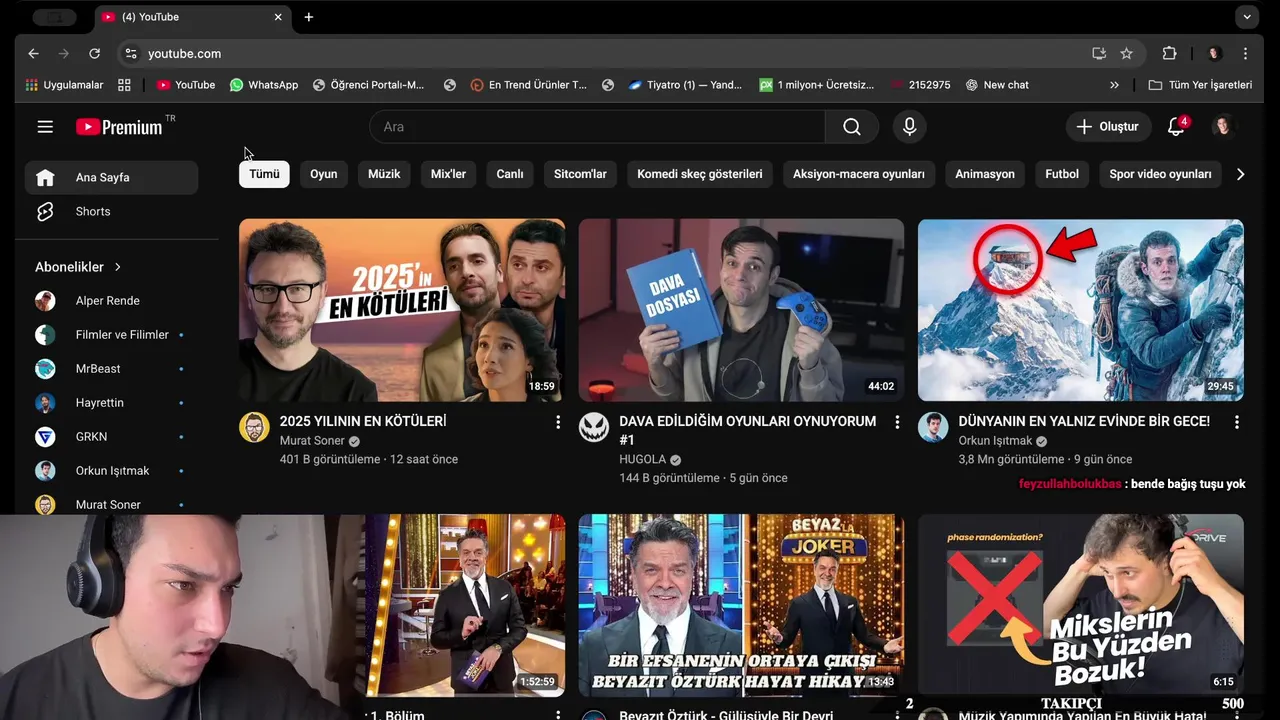Play the Beyazıt Öztürk Hayat Hikayesi thumbnail
1280x720 pixels.
741,605
